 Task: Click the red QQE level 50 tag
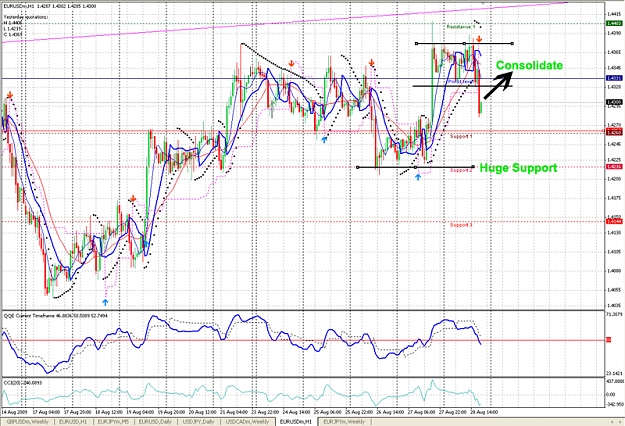click(608, 340)
